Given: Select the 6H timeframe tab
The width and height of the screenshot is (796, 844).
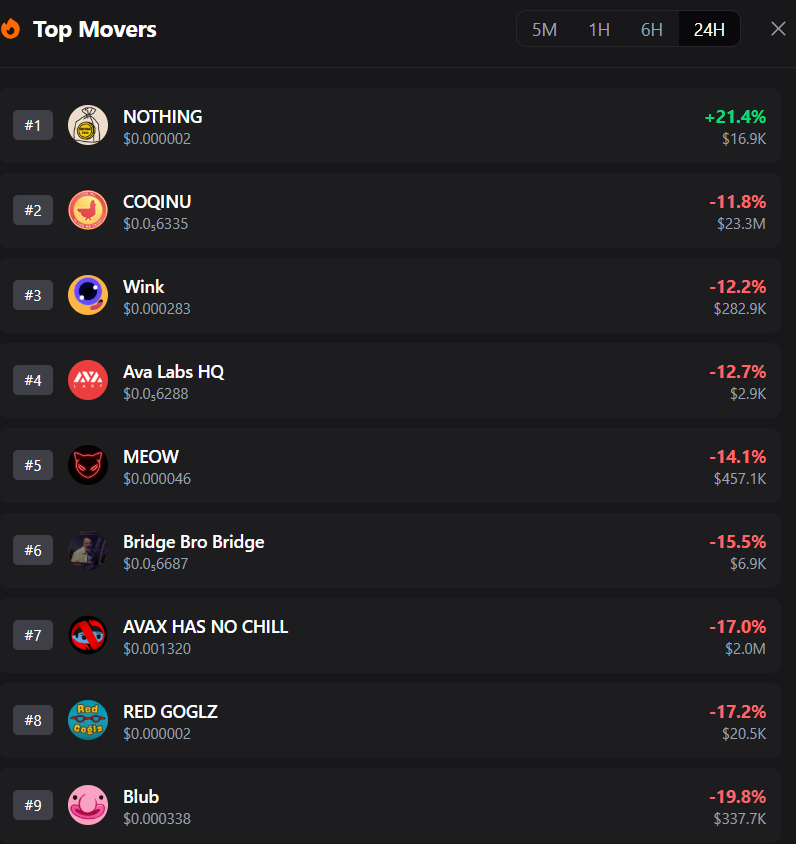Looking at the screenshot, I should click(652, 29).
